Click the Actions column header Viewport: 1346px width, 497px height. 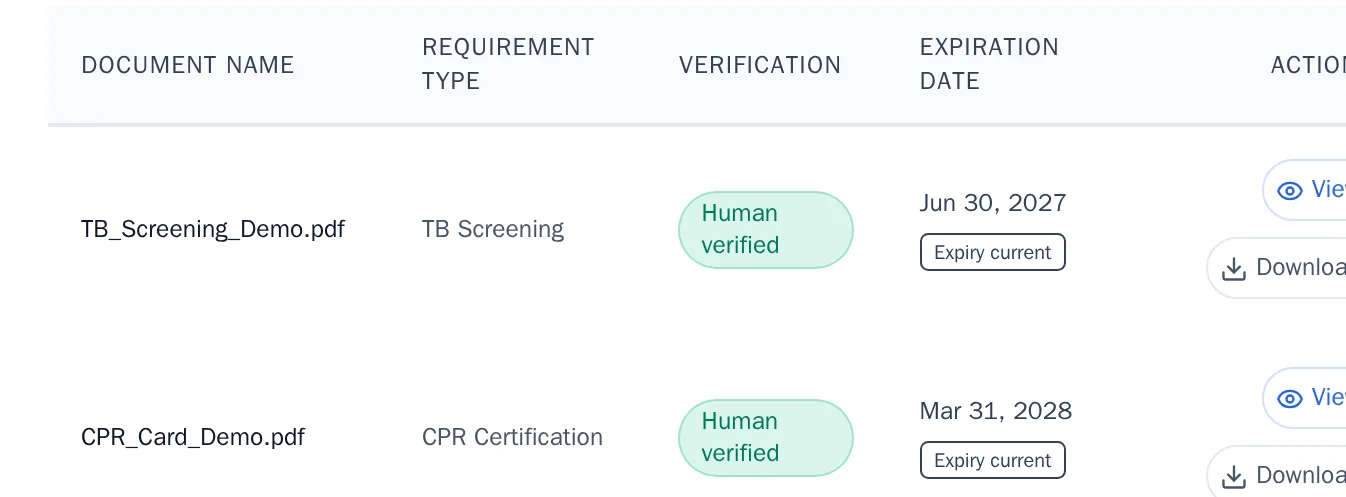1308,65
